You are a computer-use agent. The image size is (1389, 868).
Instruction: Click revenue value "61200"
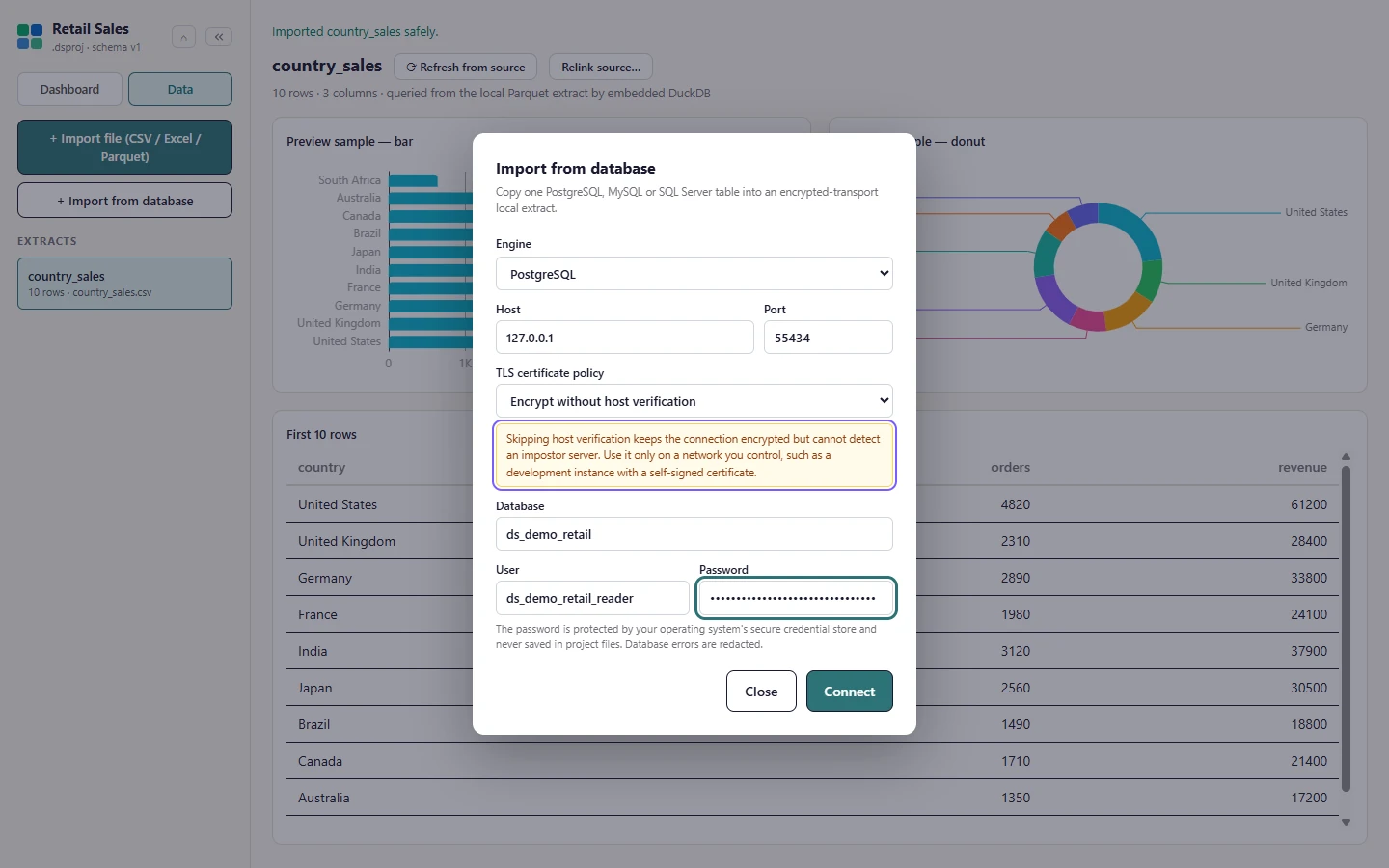pyautogui.click(x=1309, y=504)
